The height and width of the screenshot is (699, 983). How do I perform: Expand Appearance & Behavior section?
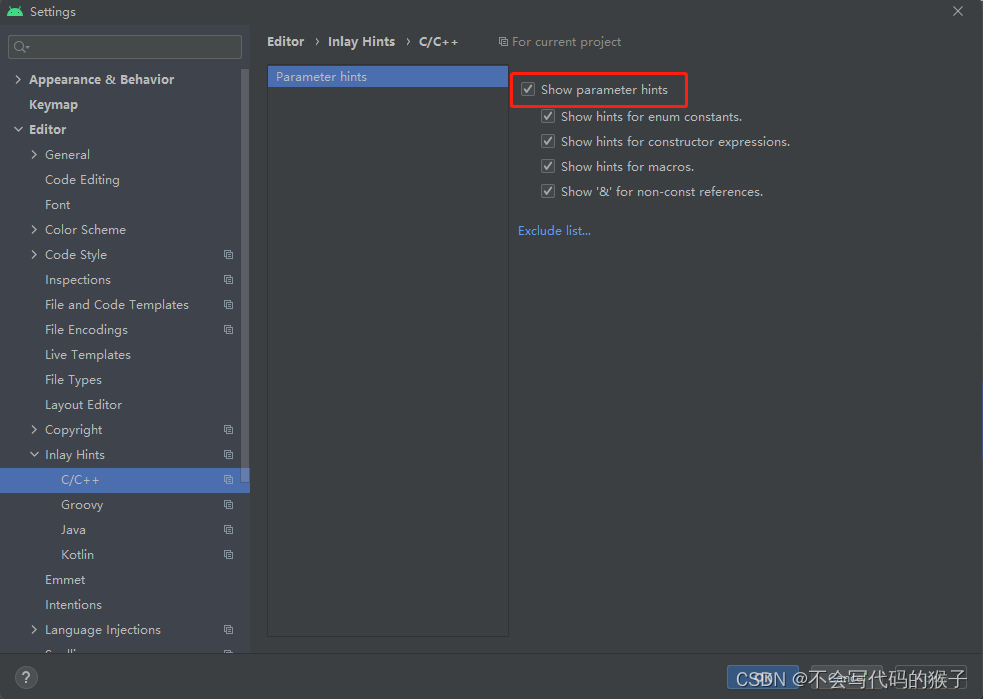18,80
